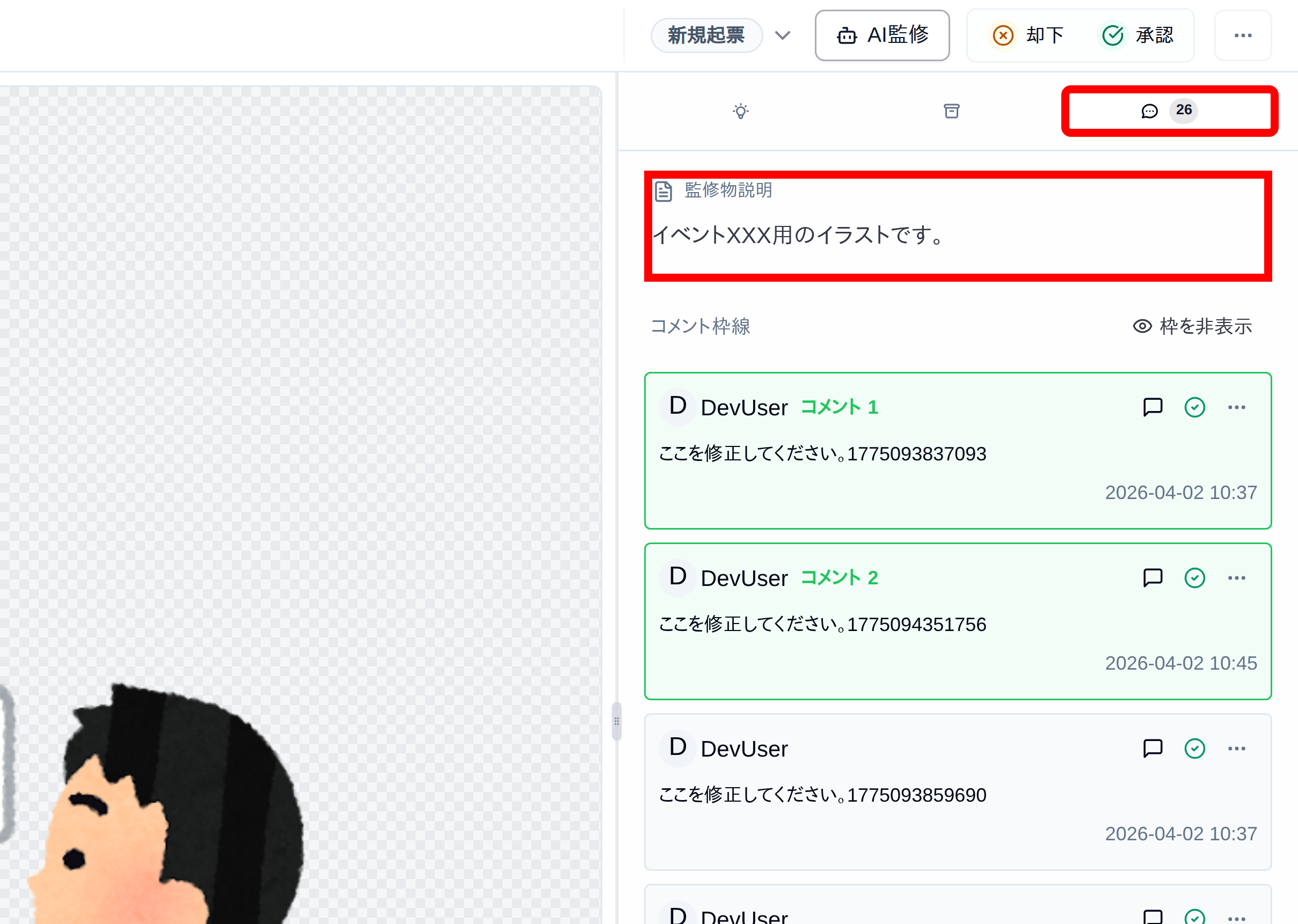
Task: Expand the 新規起票 status dropdown chevron
Action: (783, 35)
